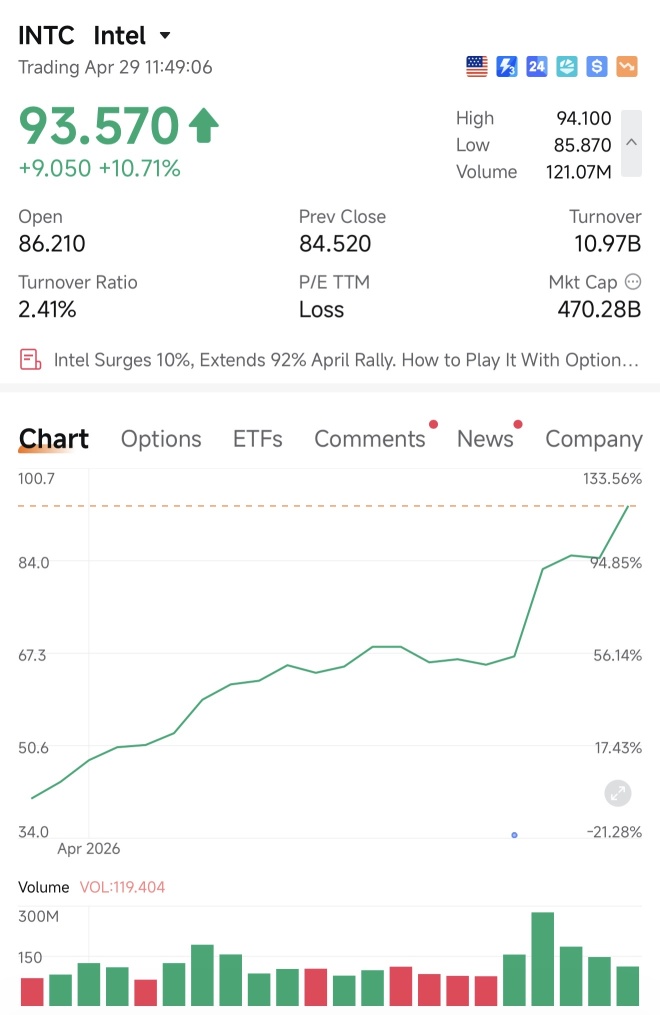
Task: Open the blue lightning level-3 quotes icon
Action: (507, 67)
